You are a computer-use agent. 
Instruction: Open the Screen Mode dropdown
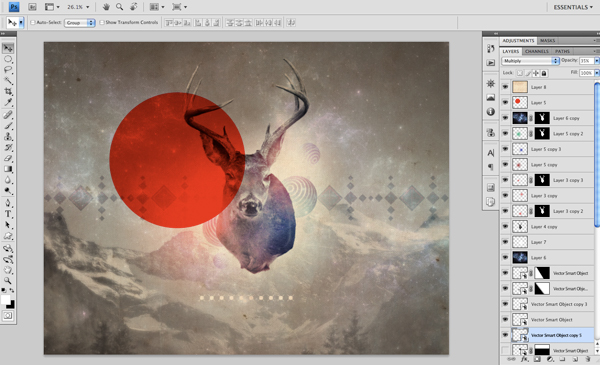click(179, 7)
